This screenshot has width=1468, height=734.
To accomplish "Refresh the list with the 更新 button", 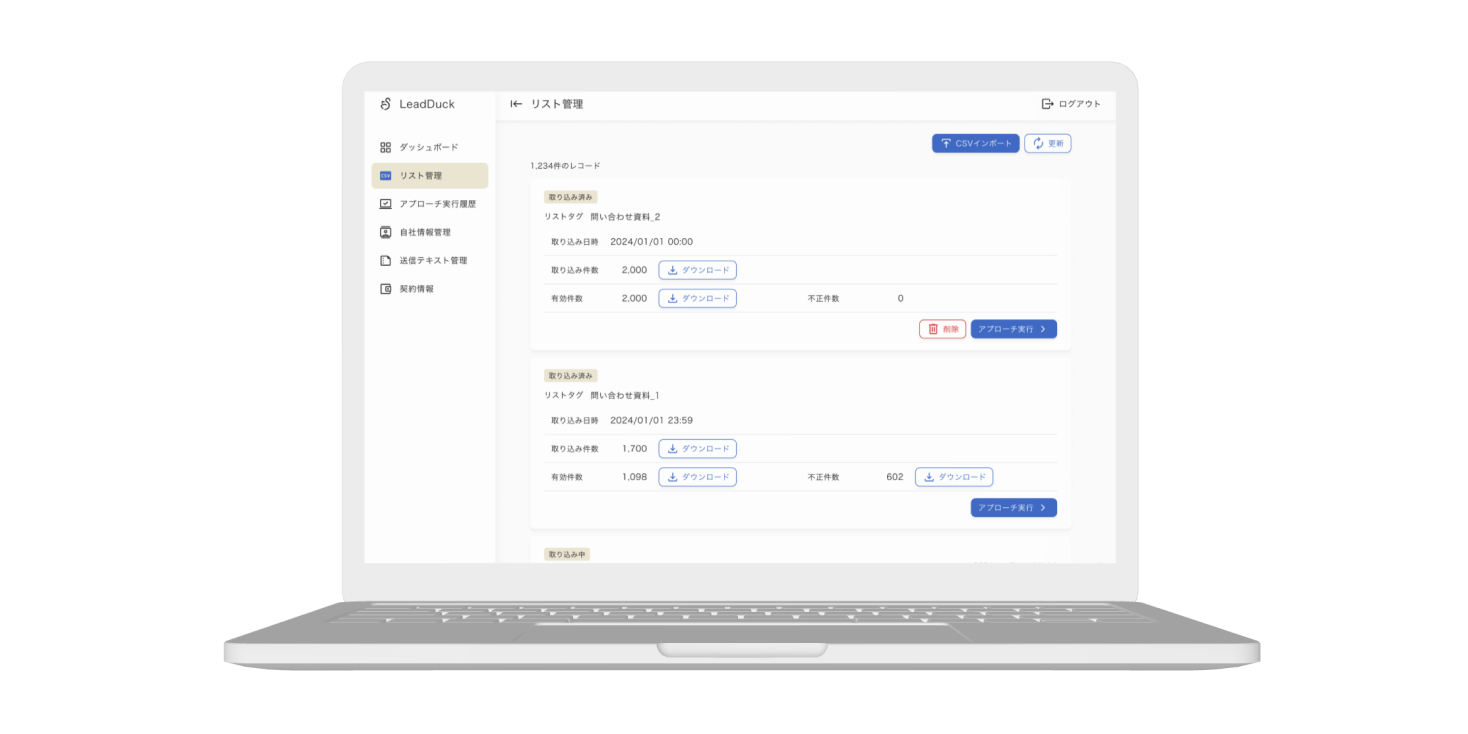I will (x=1047, y=144).
